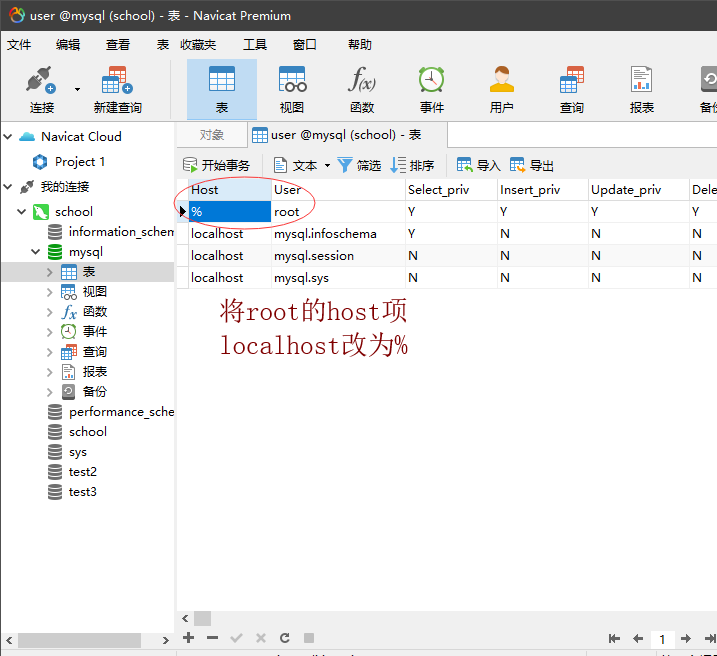Click the add record plus icon
Viewport: 717px width, 656px height.
tap(188, 638)
